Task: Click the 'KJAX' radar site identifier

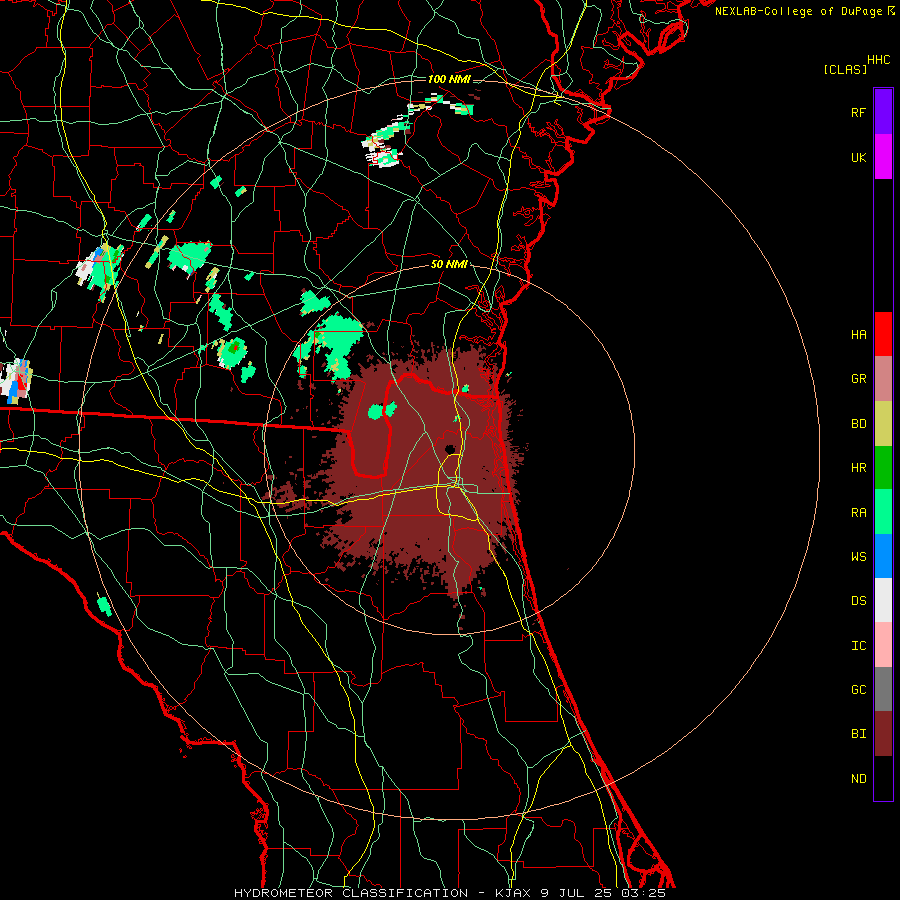Action: click(513, 893)
